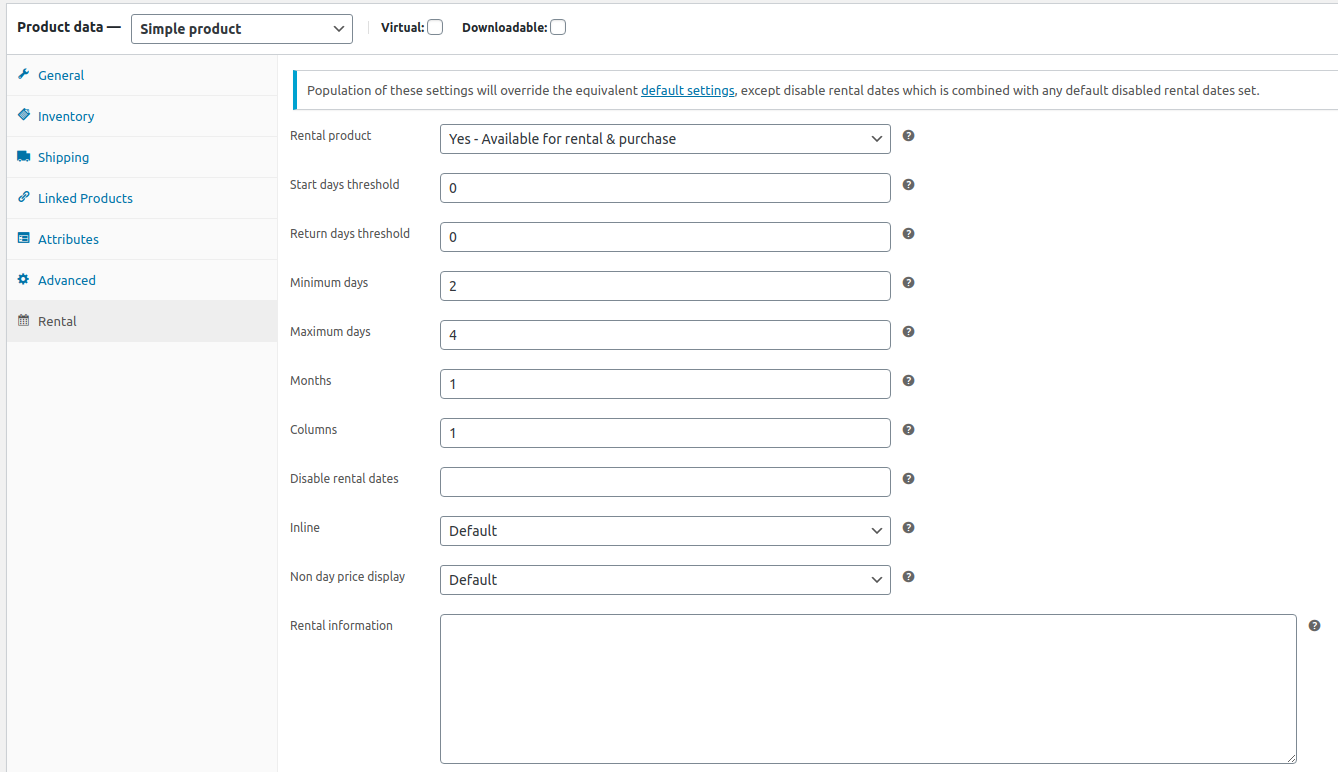Image resolution: width=1338 pixels, height=772 pixels.
Task: Follow the default settings link
Action: coord(687,91)
